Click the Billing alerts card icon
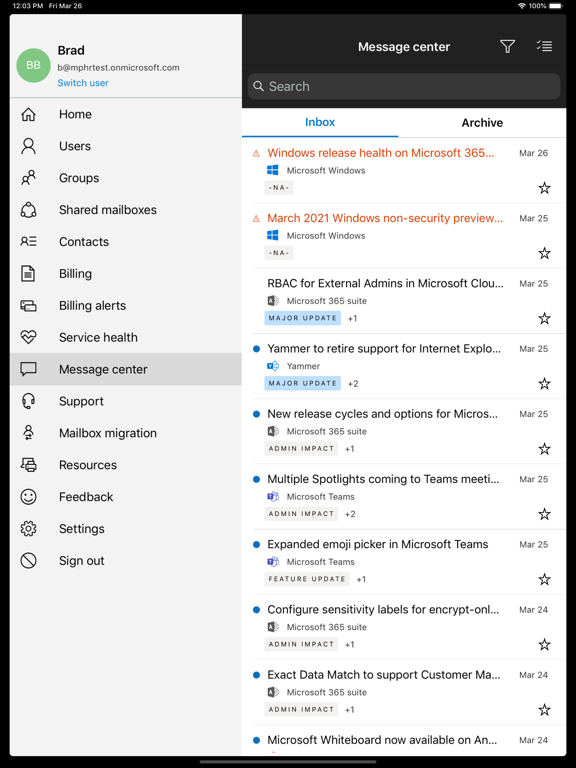The width and height of the screenshot is (576, 768). [x=28, y=306]
